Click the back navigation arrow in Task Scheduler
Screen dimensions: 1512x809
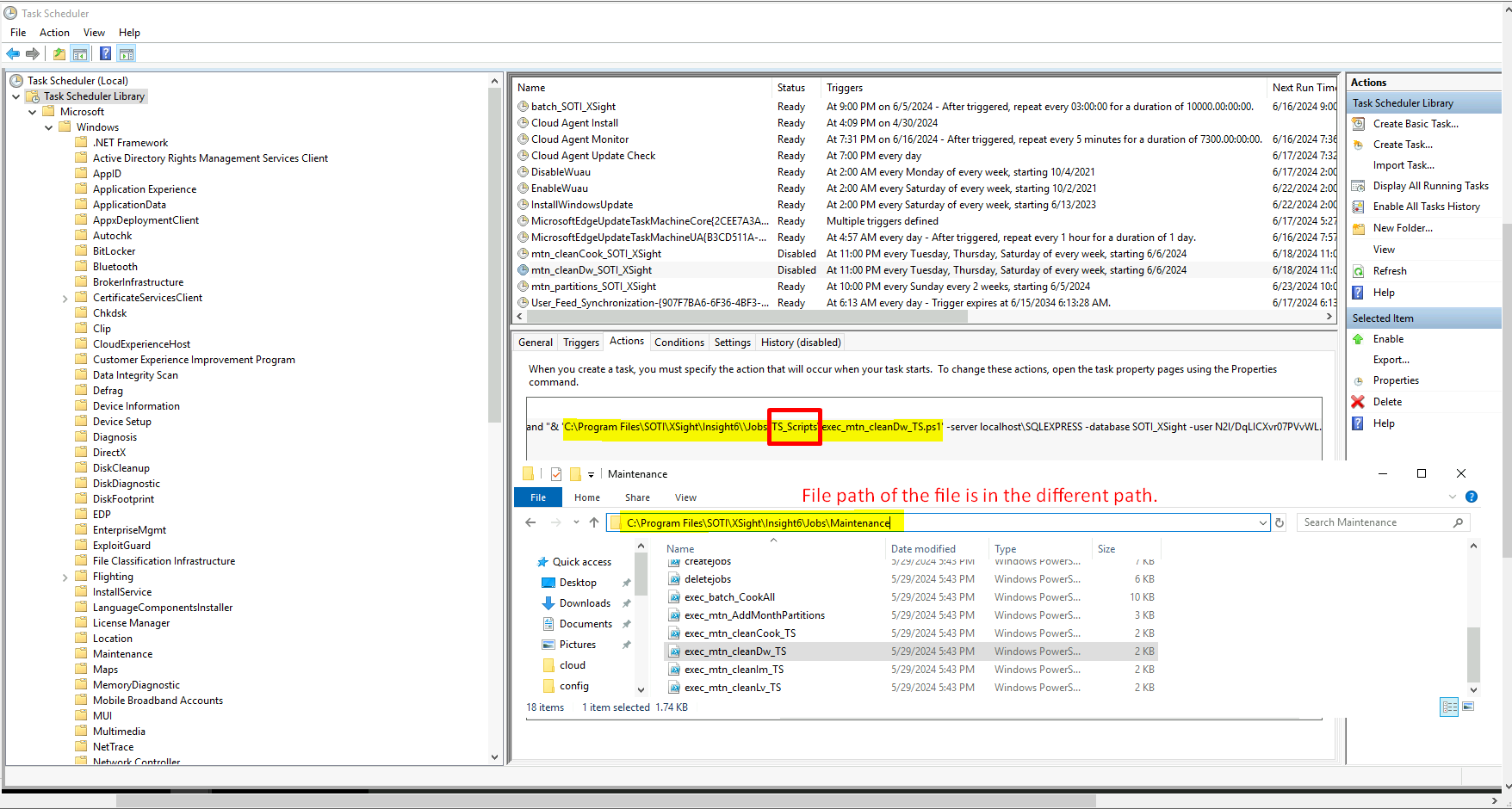(x=12, y=53)
